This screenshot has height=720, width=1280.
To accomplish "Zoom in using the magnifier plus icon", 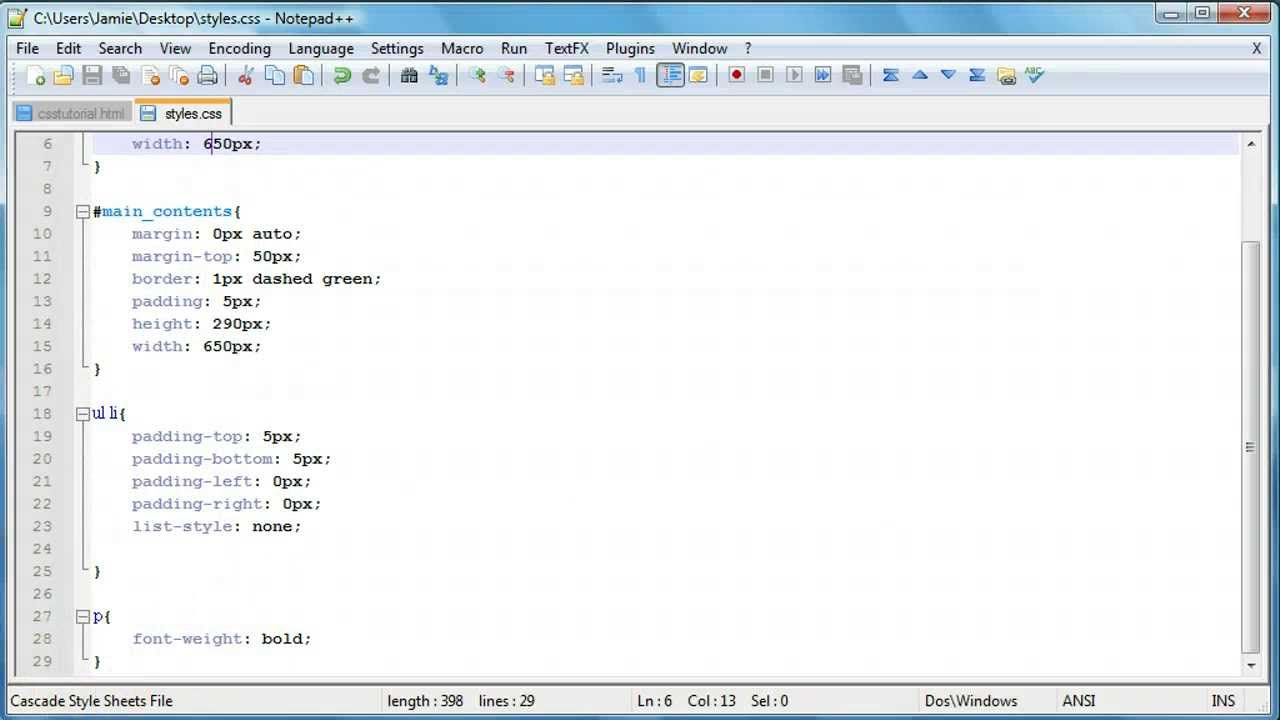I will 477,76.
